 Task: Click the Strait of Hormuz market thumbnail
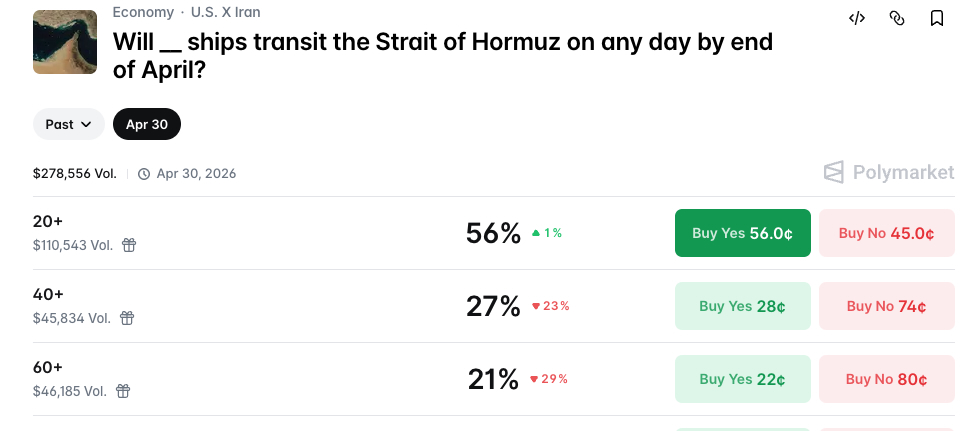click(65, 42)
